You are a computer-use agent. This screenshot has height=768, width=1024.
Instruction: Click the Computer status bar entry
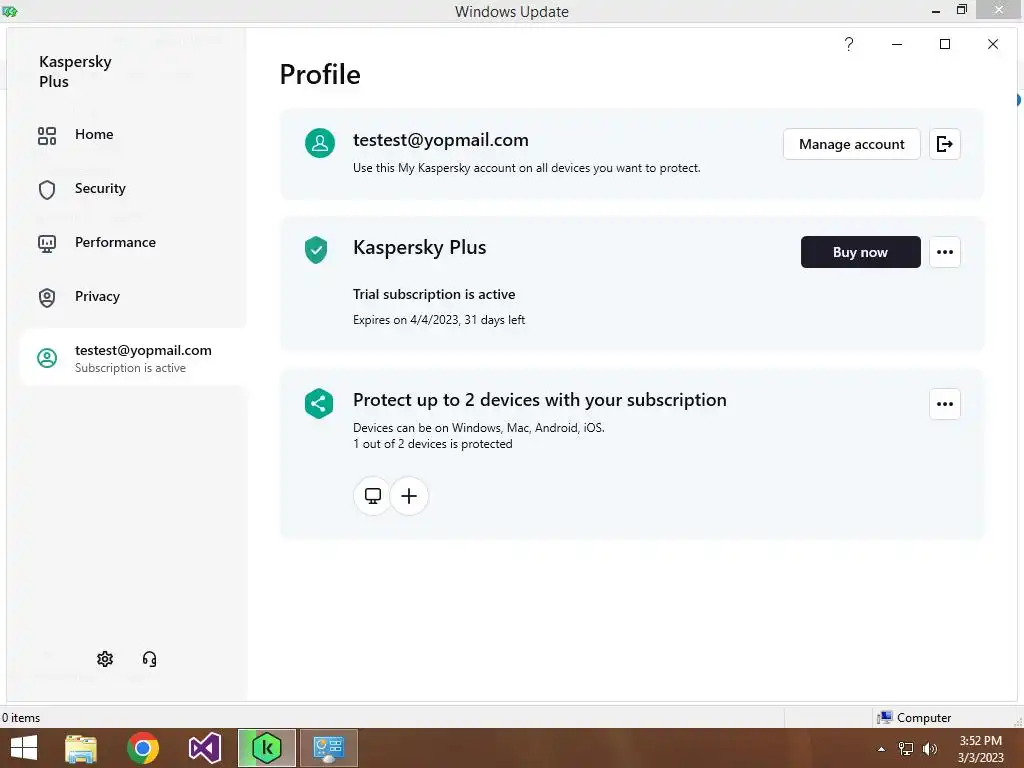coord(914,718)
